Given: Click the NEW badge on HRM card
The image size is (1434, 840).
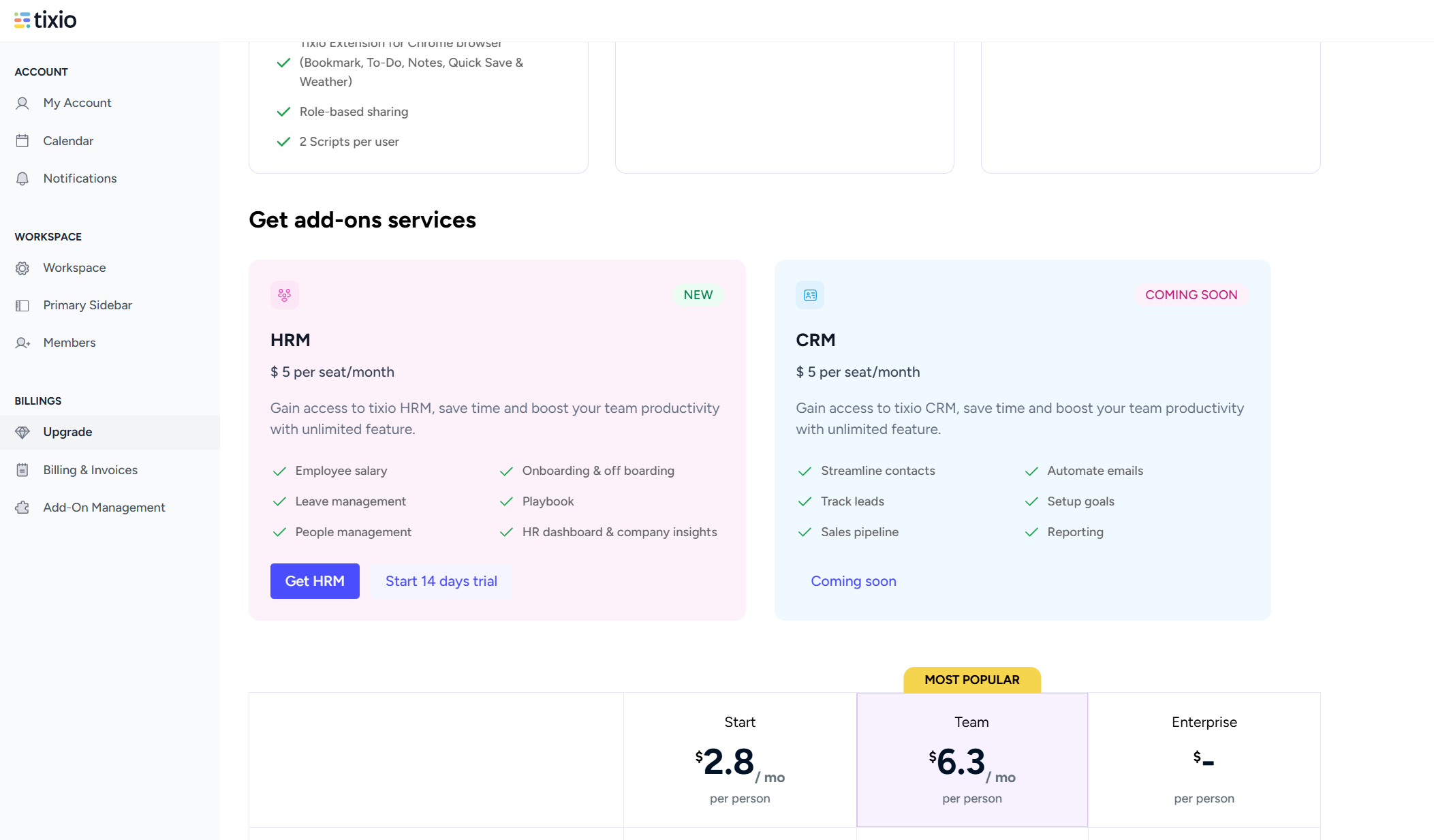Looking at the screenshot, I should click(x=698, y=295).
